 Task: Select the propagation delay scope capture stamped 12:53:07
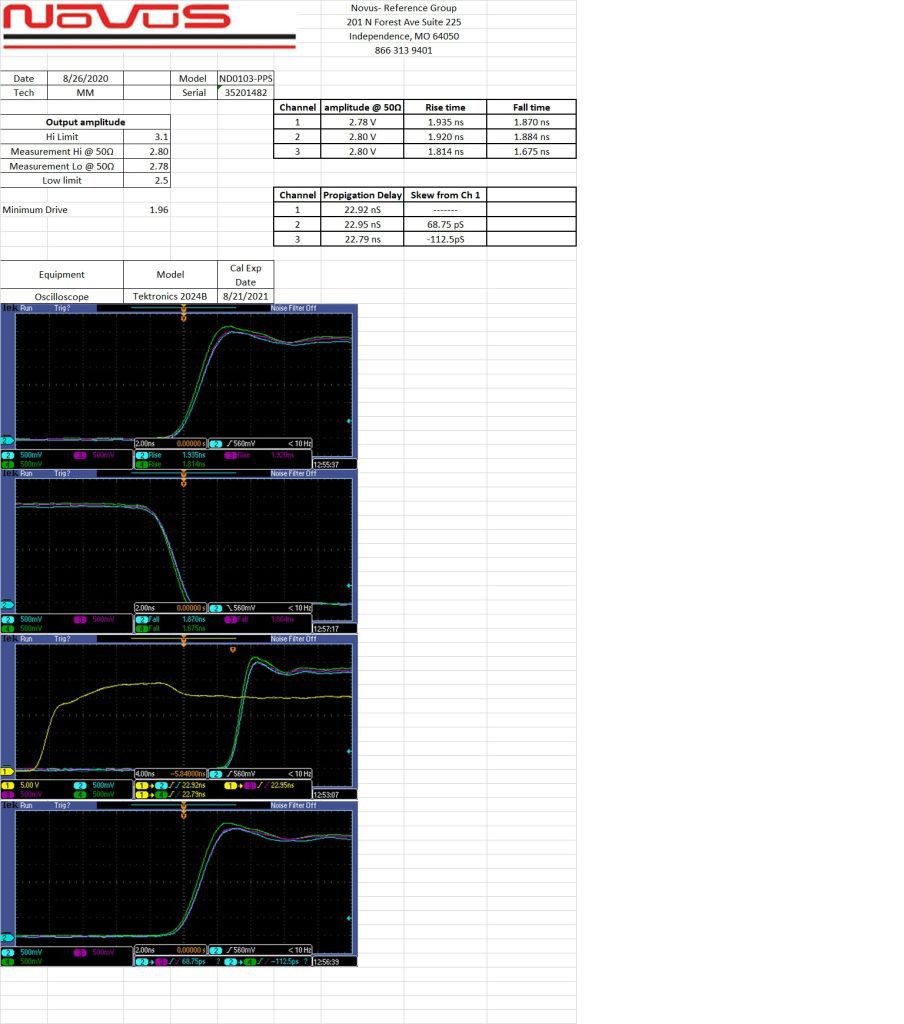tap(179, 717)
